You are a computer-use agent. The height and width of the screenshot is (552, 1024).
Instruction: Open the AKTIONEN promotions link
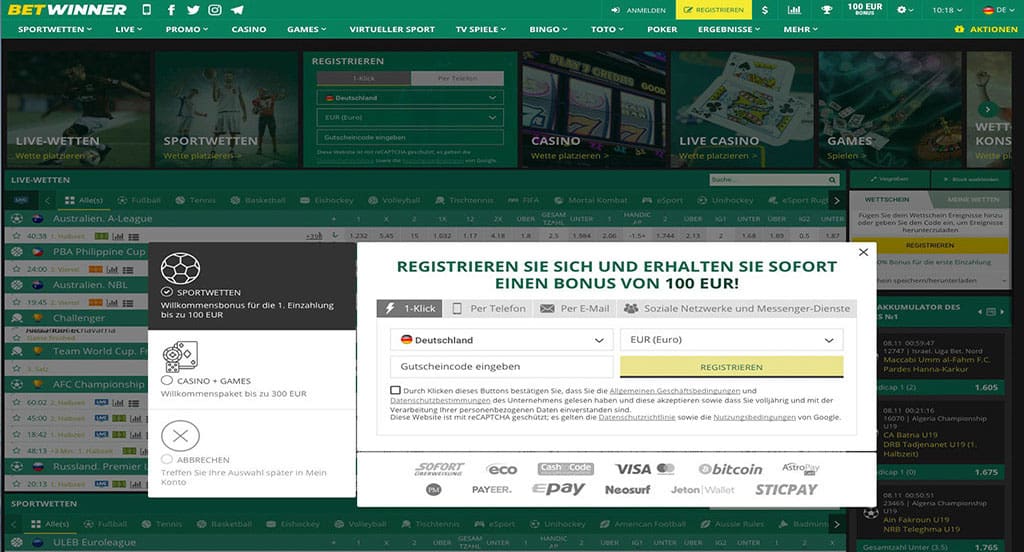coord(986,29)
